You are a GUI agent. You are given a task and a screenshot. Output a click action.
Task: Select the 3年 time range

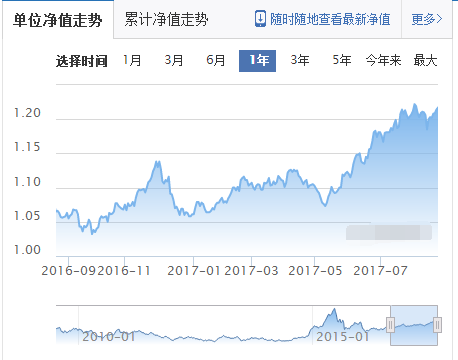300,60
